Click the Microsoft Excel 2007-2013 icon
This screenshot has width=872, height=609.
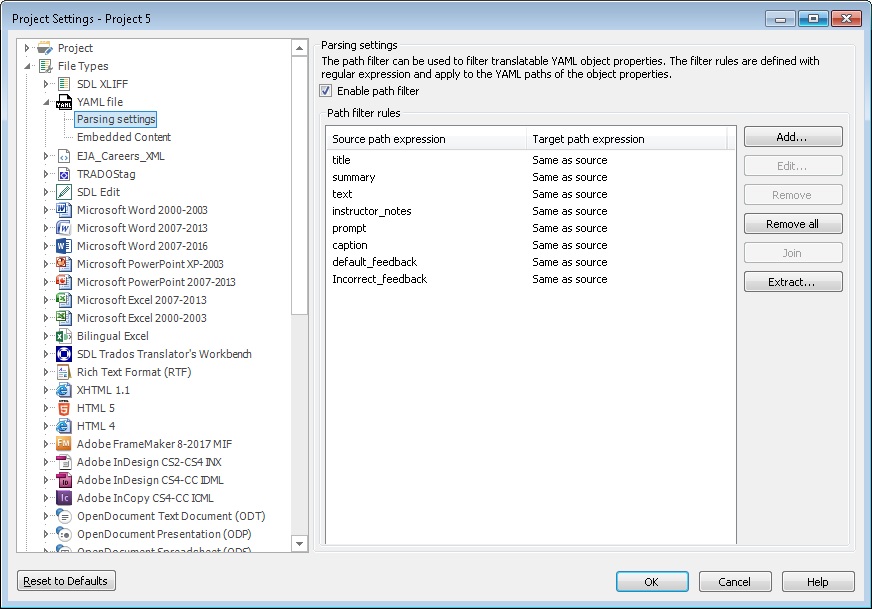(64, 300)
